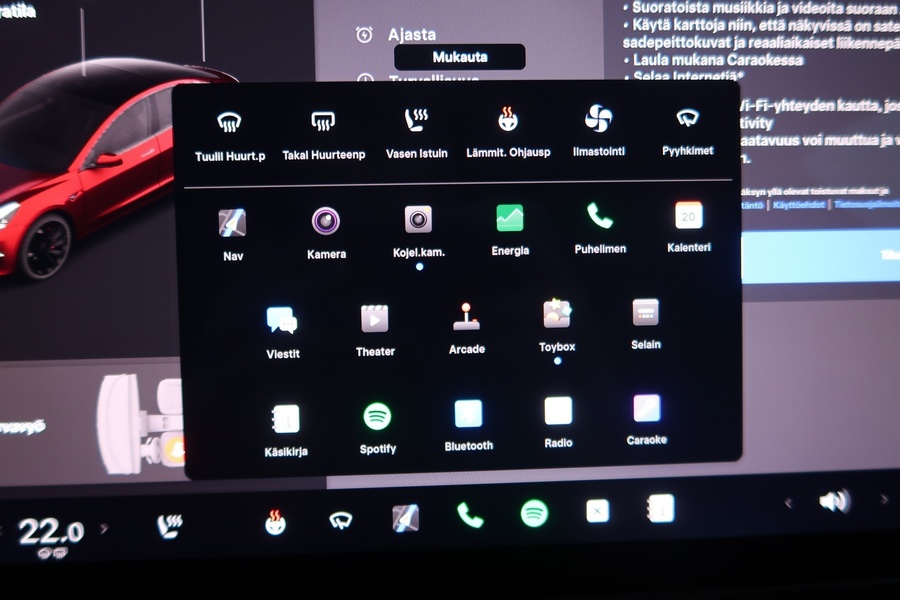The image size is (900, 600).
Task: Open Bluetooth settings from the launcher
Action: click(x=468, y=414)
